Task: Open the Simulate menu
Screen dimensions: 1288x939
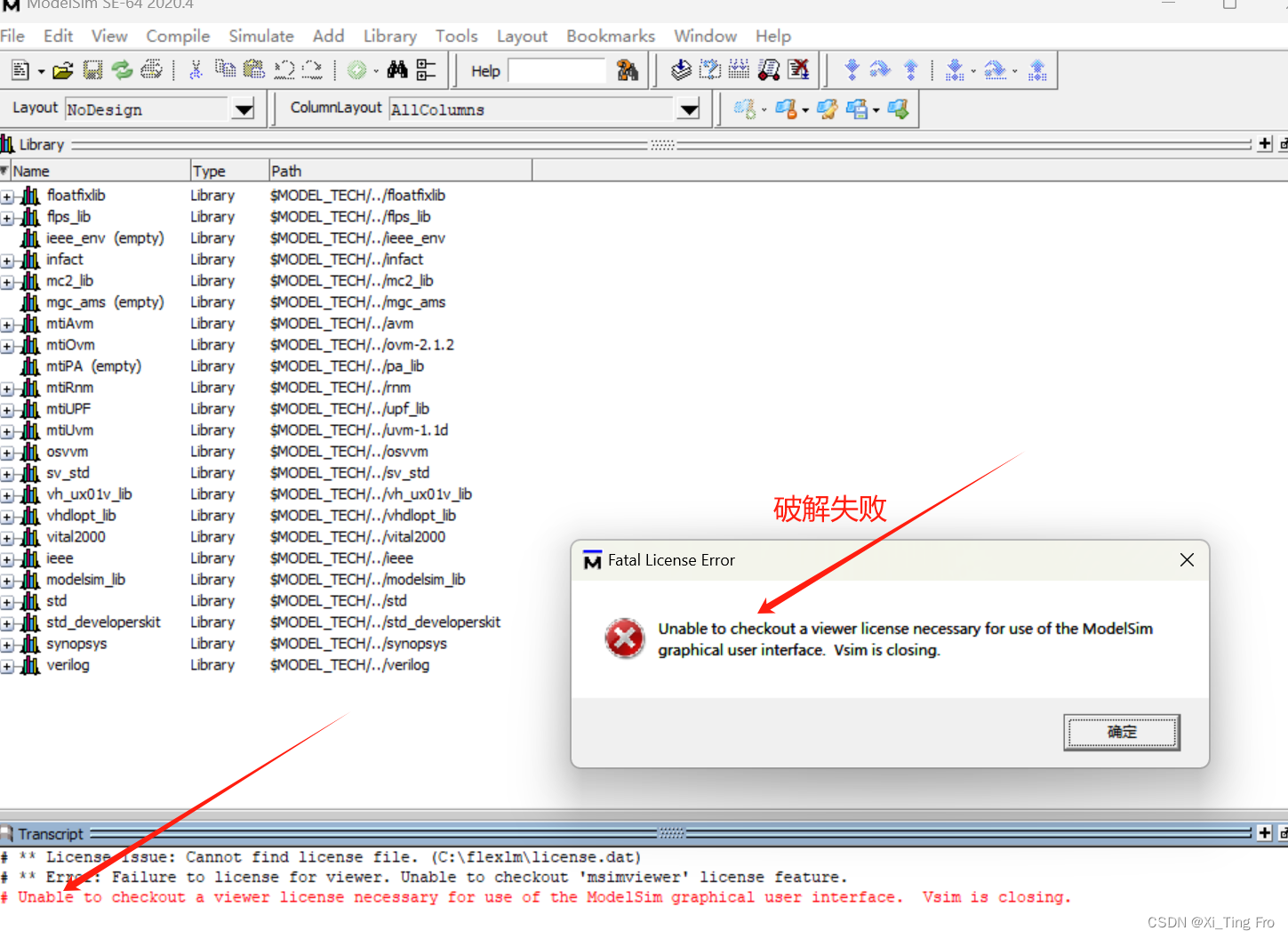Action: tap(261, 36)
